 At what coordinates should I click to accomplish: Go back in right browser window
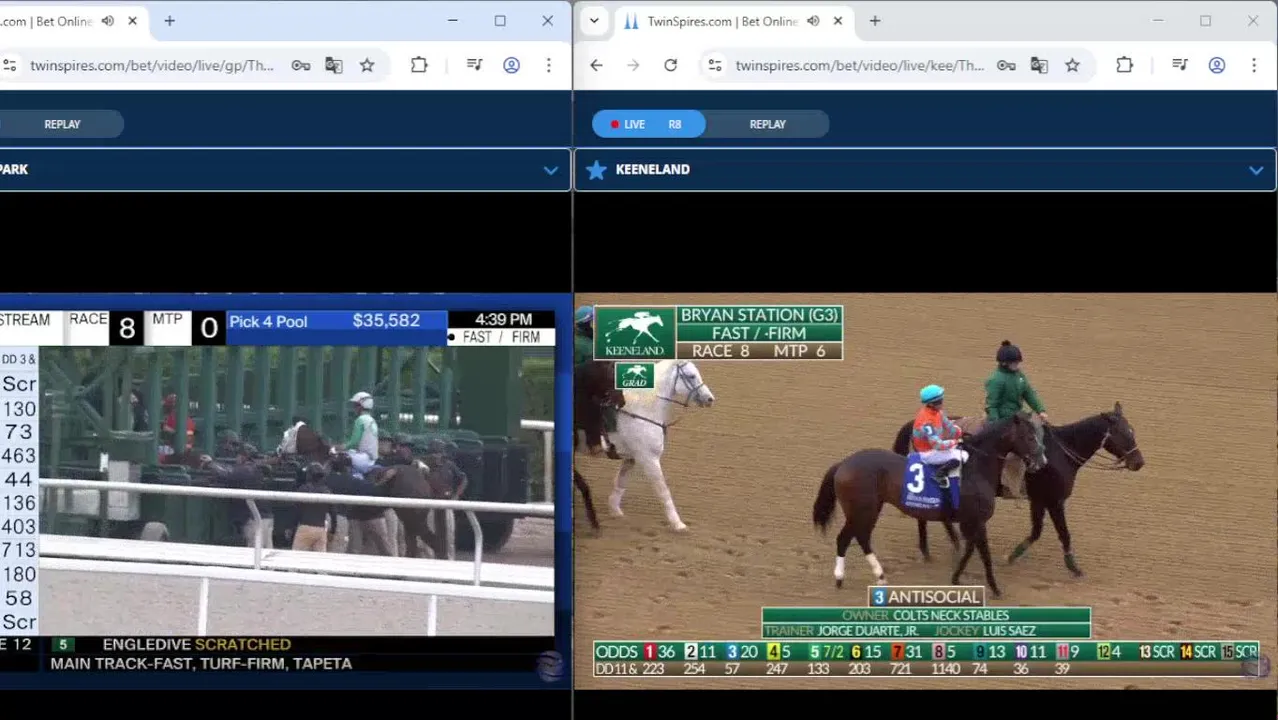tap(596, 65)
